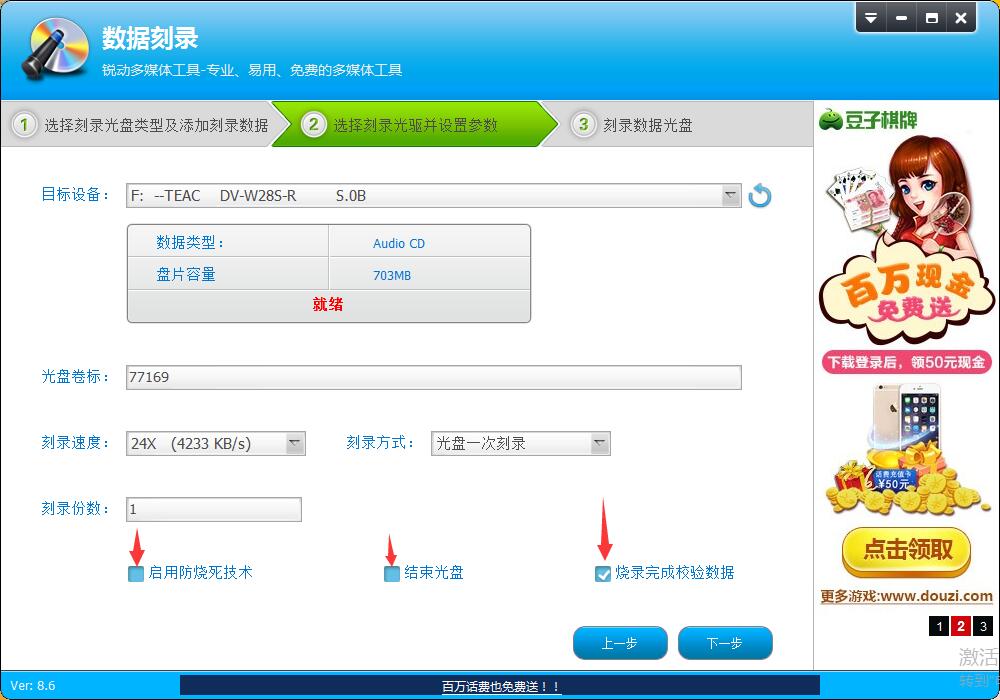Toggle the 结束光盘 checkbox

[x=392, y=574]
